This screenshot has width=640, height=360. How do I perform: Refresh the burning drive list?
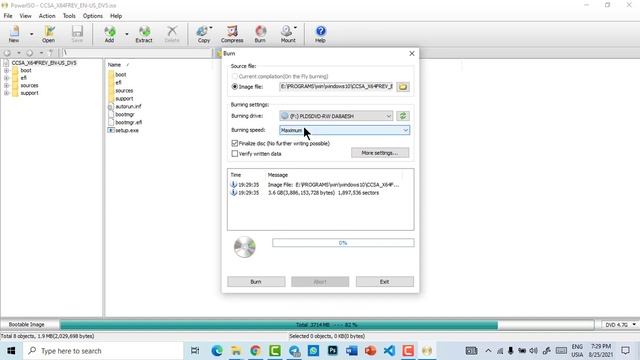click(x=403, y=116)
